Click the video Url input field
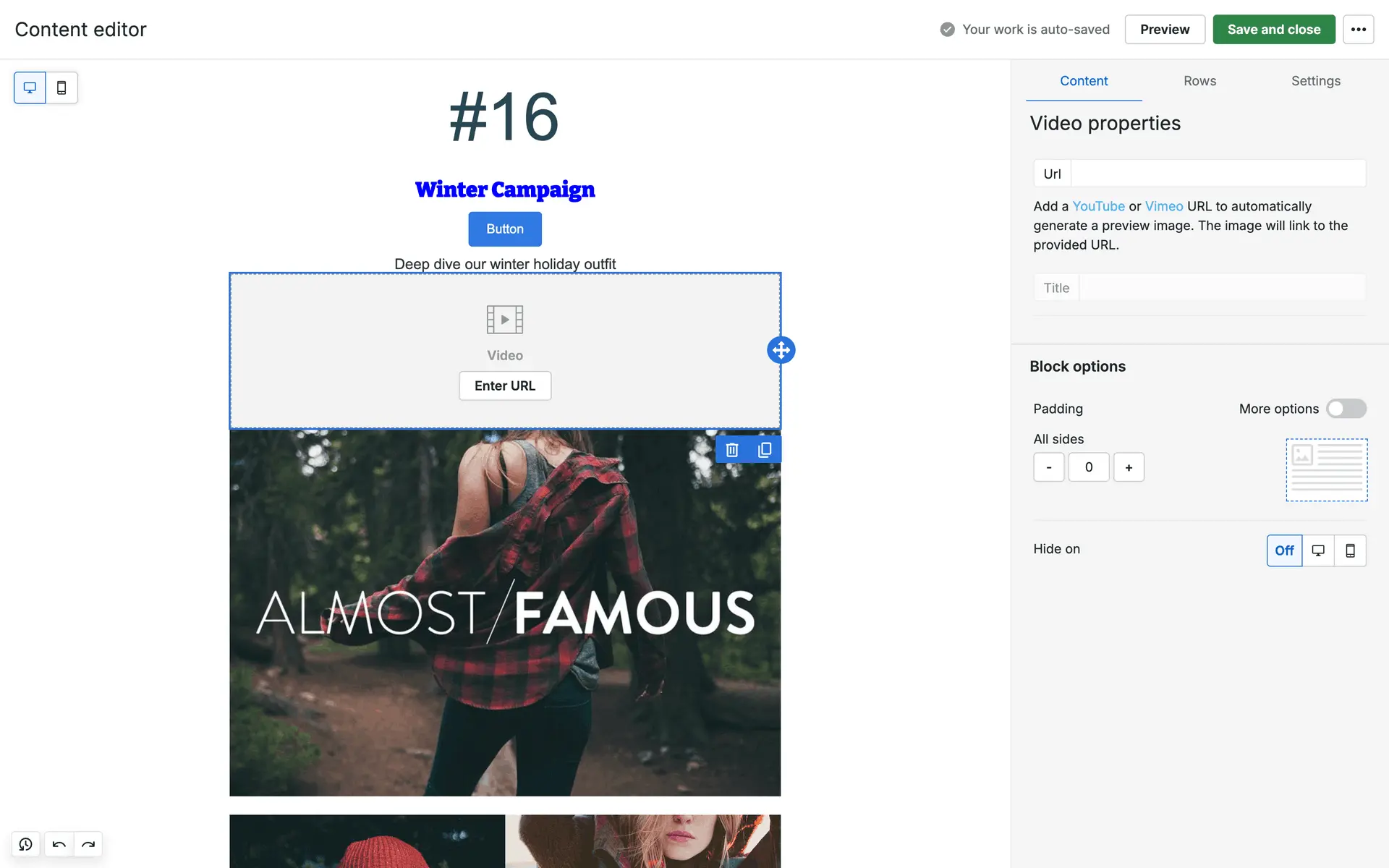The height and width of the screenshot is (868, 1389). (1218, 174)
